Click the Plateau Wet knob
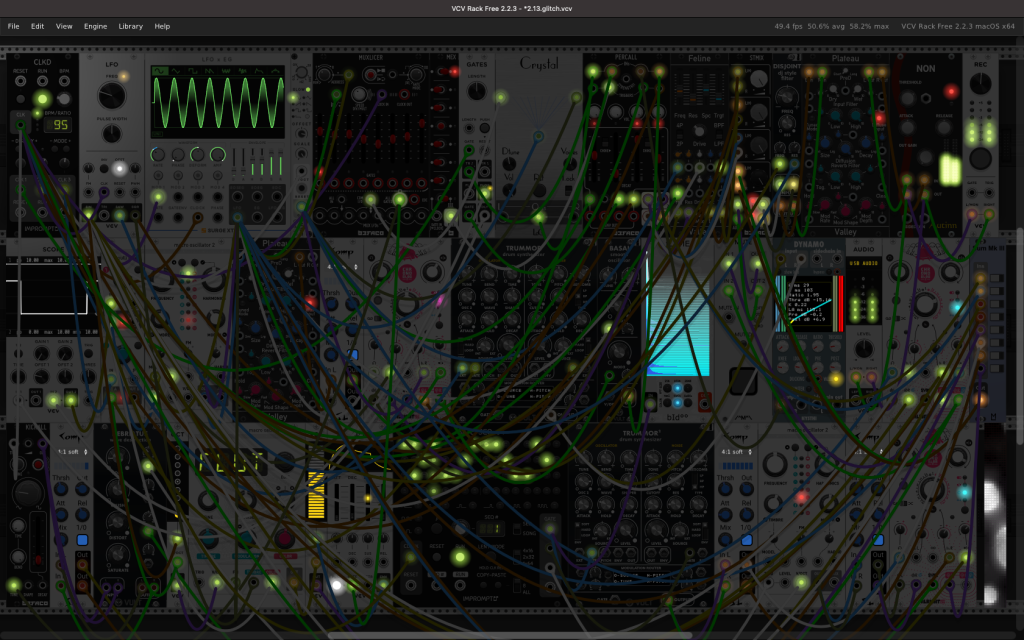 [856, 89]
